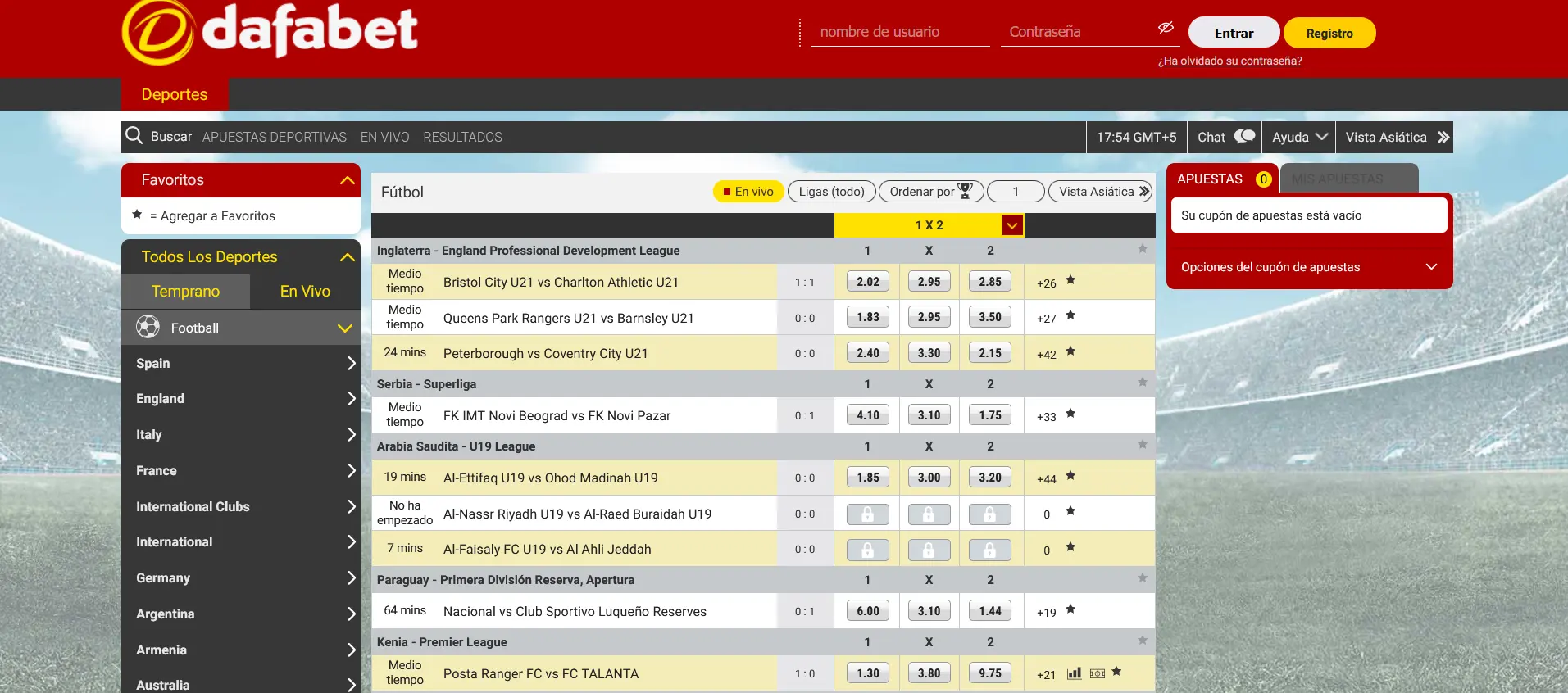Expand International Clubs leagues
Screen dimensions: 1568x693
[241, 506]
